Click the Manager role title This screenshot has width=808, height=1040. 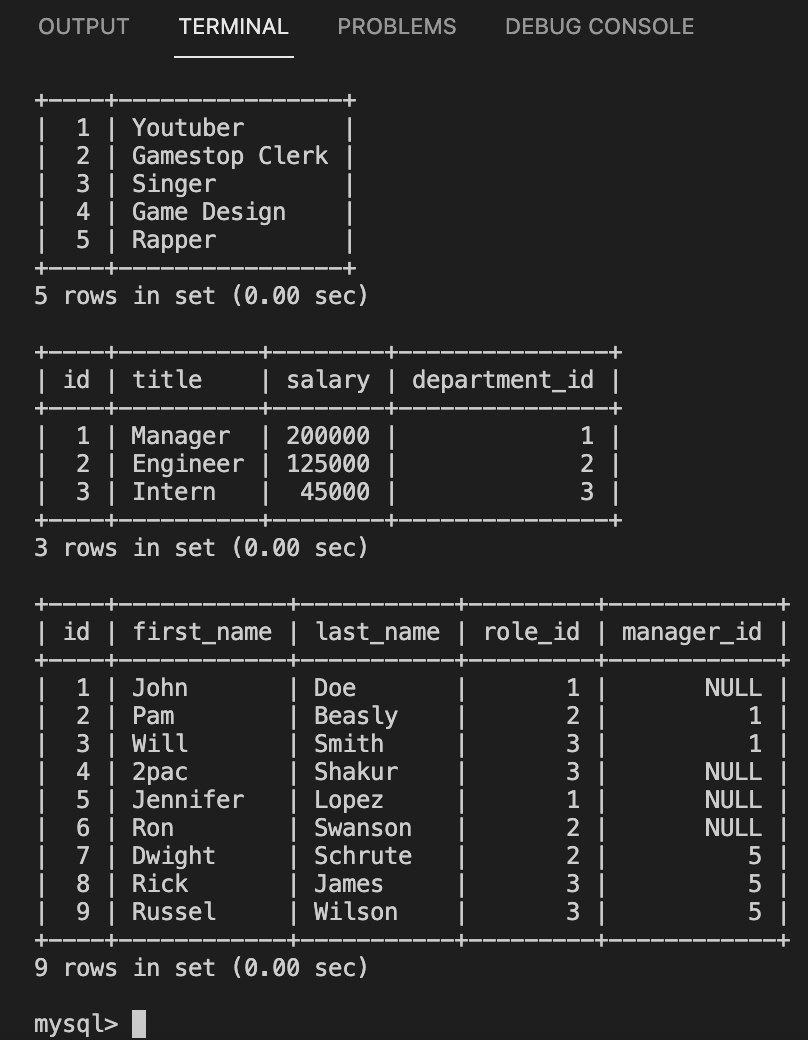click(182, 435)
